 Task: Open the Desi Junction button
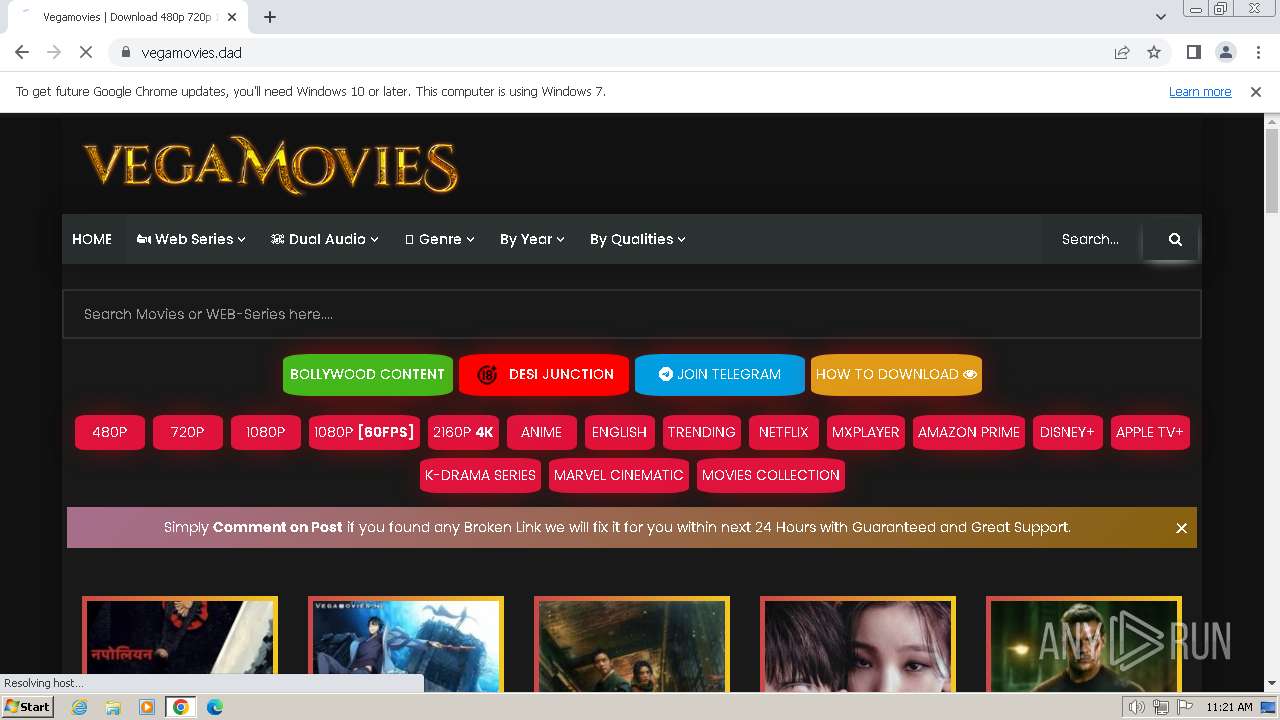(x=544, y=374)
